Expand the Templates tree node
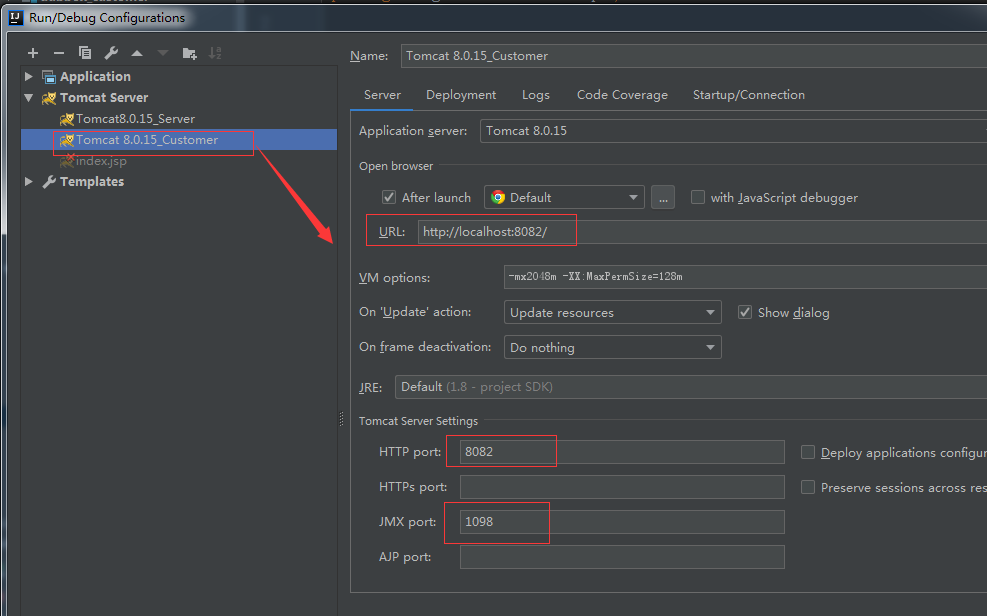The height and width of the screenshot is (616, 987). pos(28,181)
